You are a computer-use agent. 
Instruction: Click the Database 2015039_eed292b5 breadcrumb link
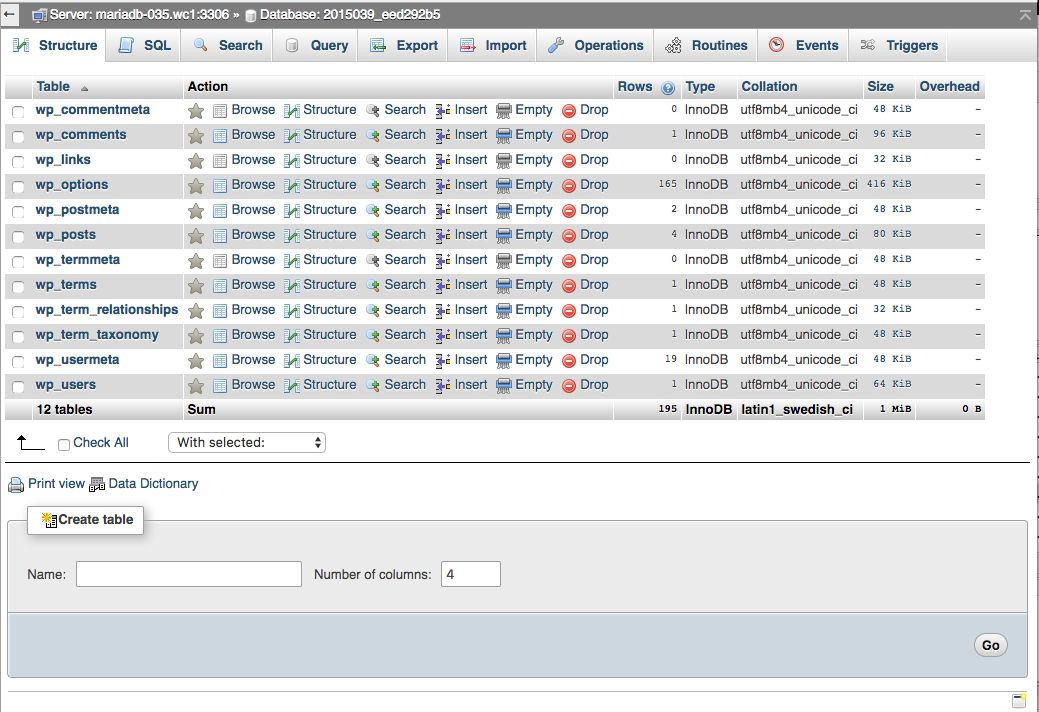[x=349, y=15]
